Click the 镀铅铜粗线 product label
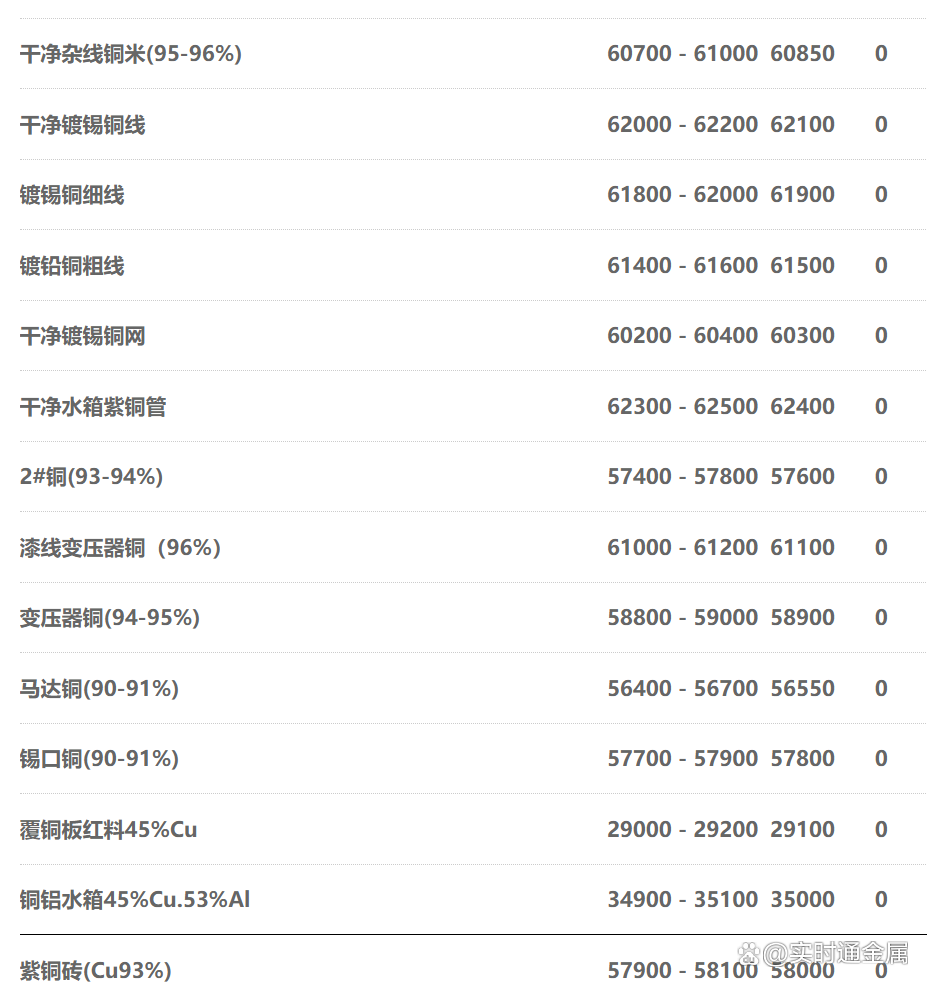Screen dimensions: 927x986 coord(72,265)
